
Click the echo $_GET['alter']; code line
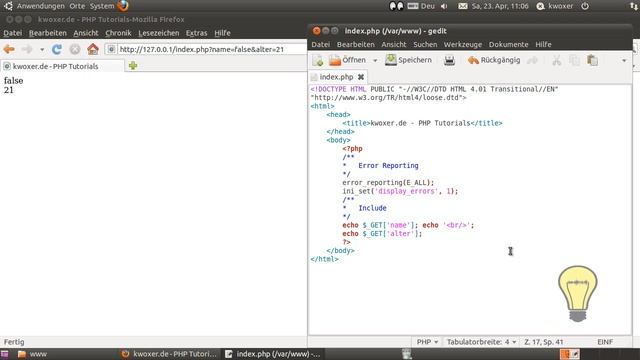point(382,233)
